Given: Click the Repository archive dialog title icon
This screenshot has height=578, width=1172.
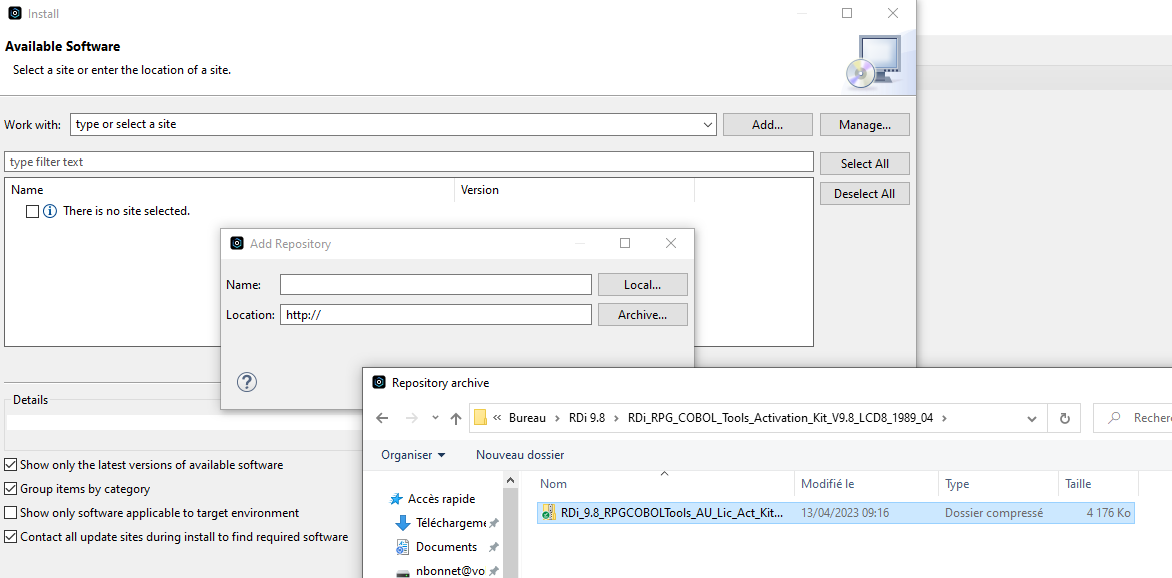Looking at the screenshot, I should 378,383.
